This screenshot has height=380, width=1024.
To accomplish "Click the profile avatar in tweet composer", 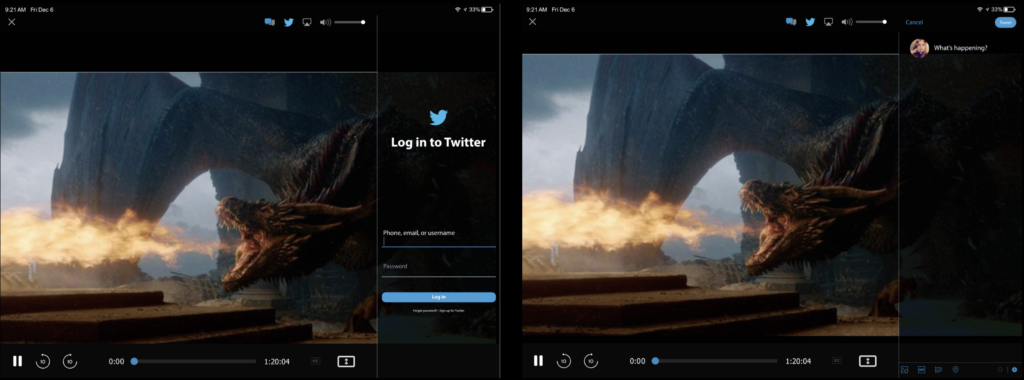I will [920, 48].
